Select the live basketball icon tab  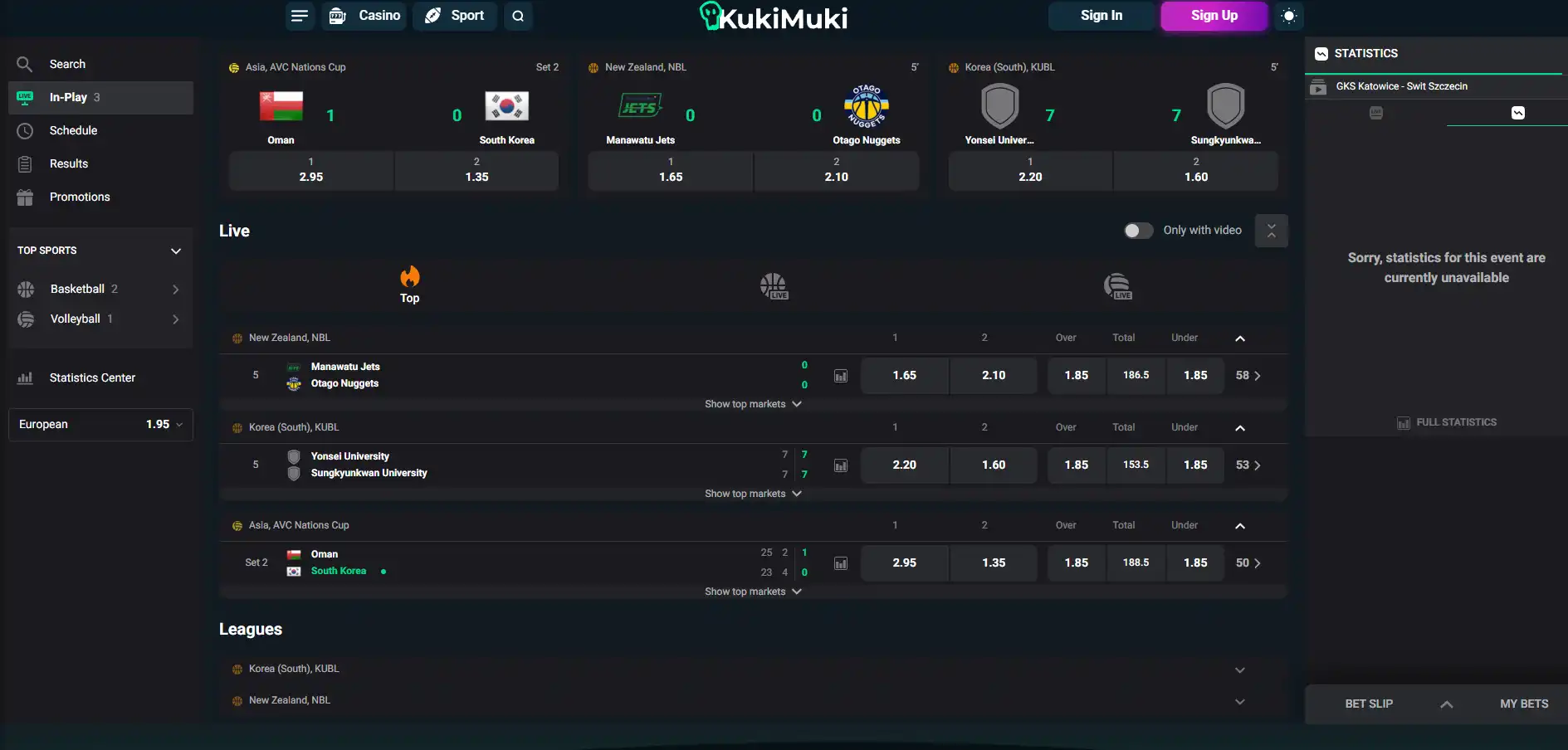point(774,286)
